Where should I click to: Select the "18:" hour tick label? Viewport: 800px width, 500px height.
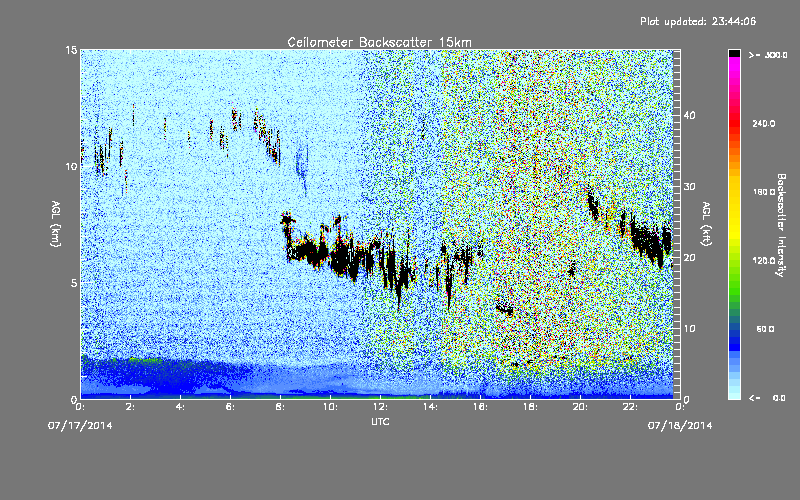530,407
